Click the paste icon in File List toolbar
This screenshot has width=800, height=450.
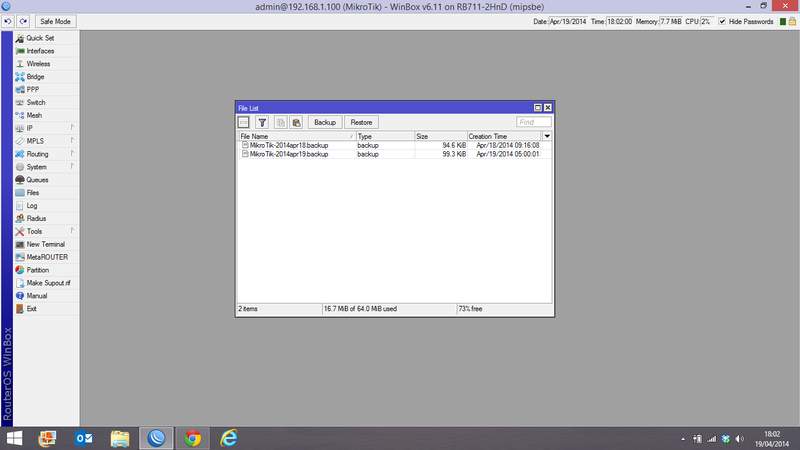tap(296, 122)
